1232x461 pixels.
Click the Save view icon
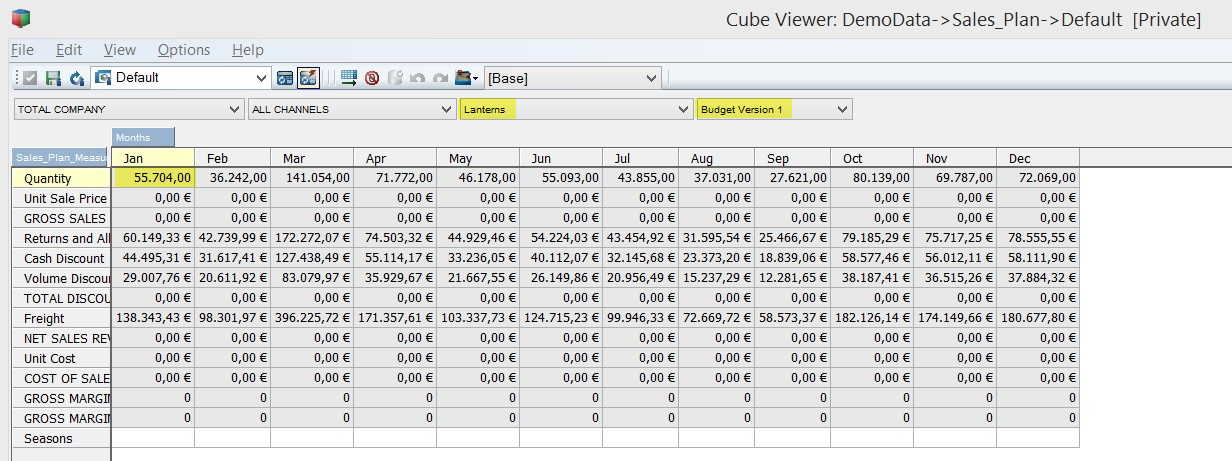[53, 78]
